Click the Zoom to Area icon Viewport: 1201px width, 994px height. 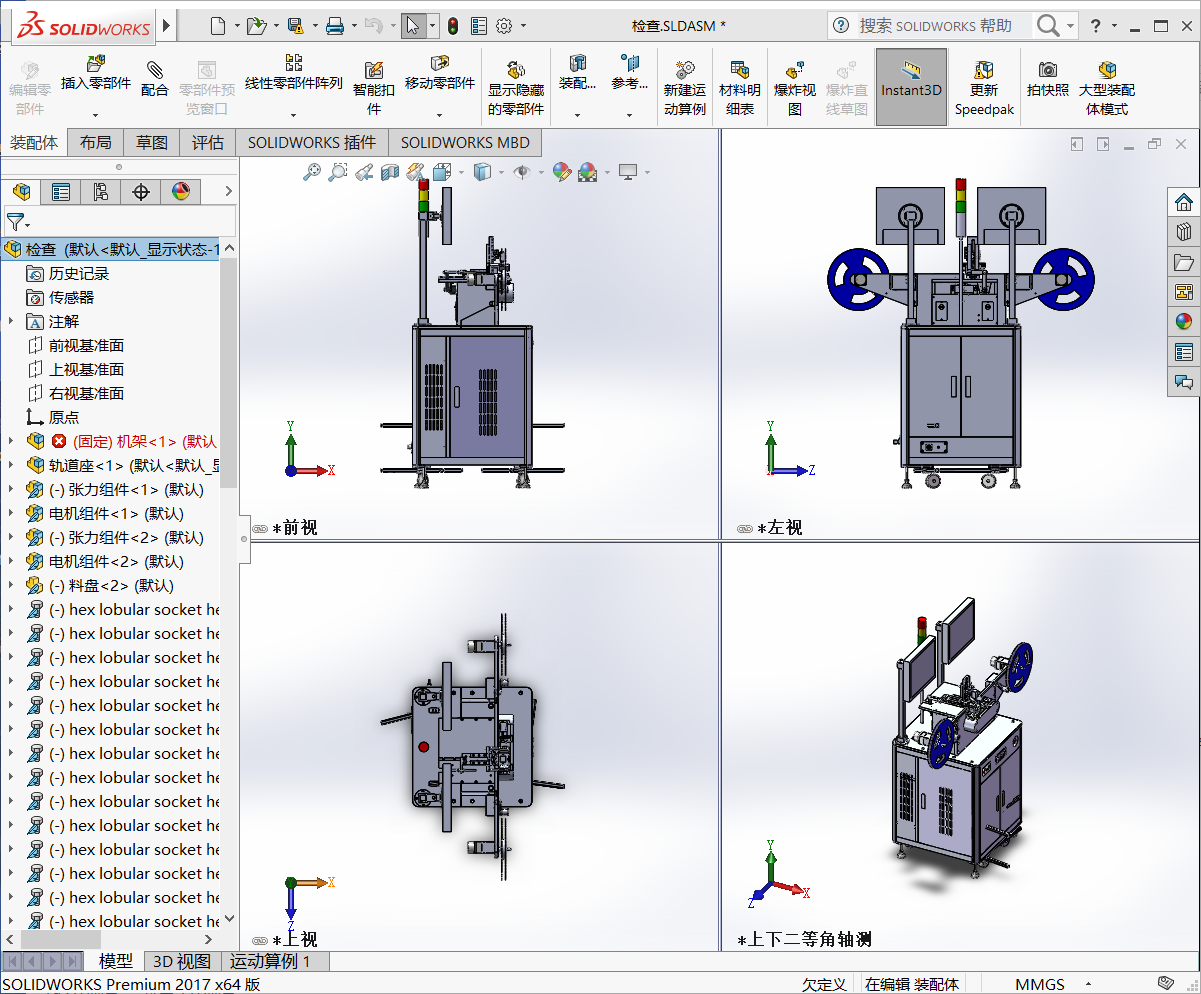tap(338, 172)
